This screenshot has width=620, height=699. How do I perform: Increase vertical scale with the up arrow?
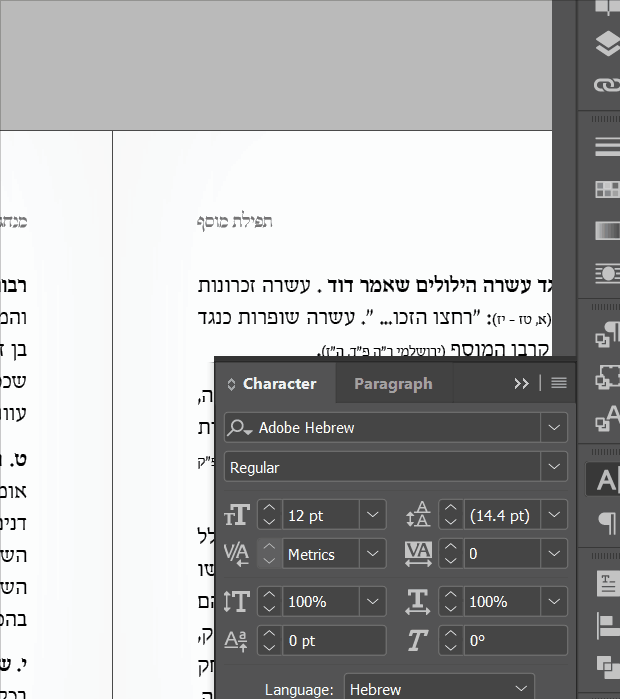pyautogui.click(x=269, y=595)
